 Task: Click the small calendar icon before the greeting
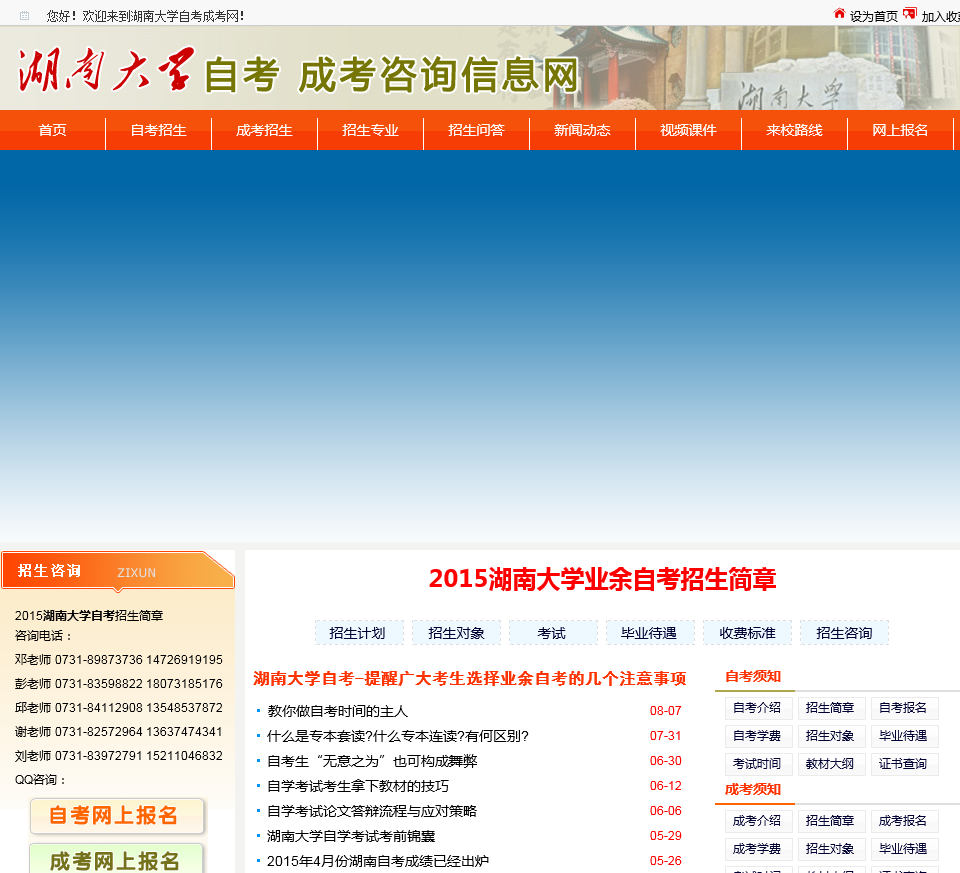pos(24,16)
